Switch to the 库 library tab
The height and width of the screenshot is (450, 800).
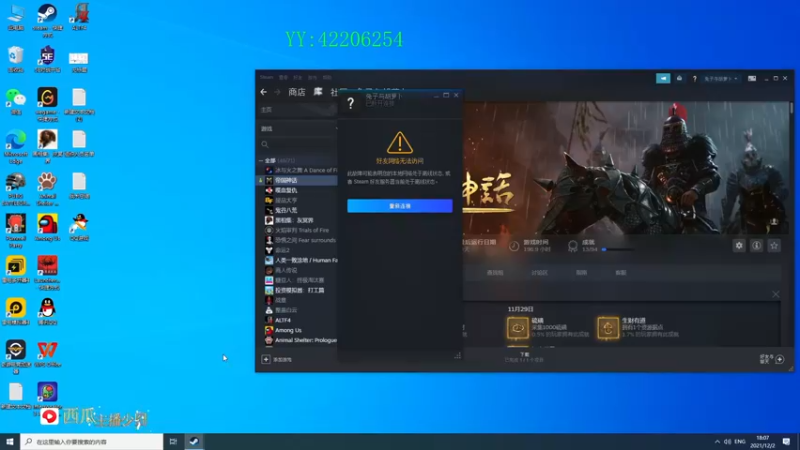point(318,92)
